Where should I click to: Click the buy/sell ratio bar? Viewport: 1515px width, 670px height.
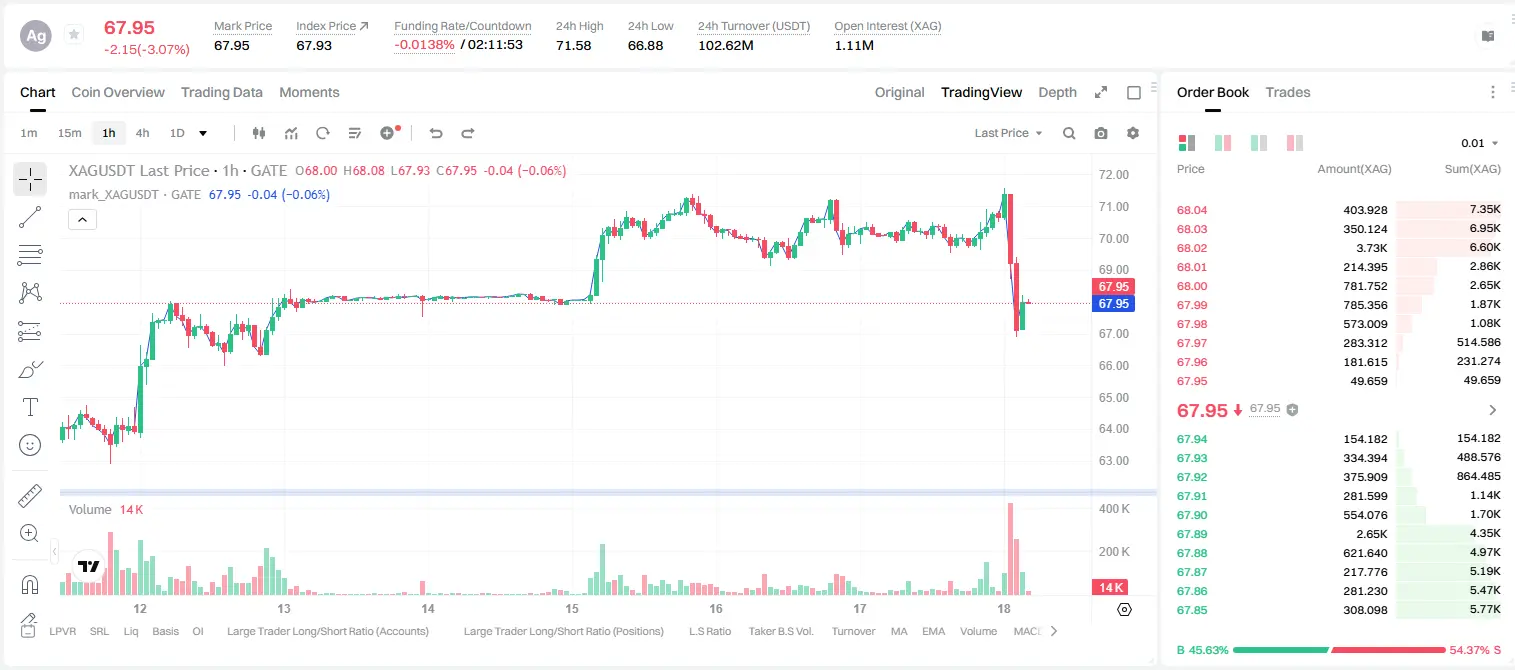(1340, 650)
